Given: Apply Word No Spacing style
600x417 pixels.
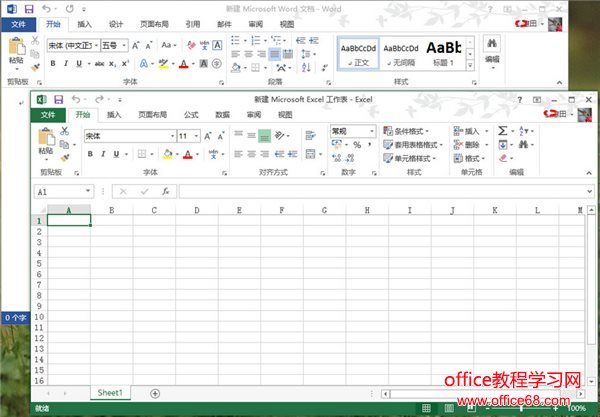Looking at the screenshot, I should (401, 54).
